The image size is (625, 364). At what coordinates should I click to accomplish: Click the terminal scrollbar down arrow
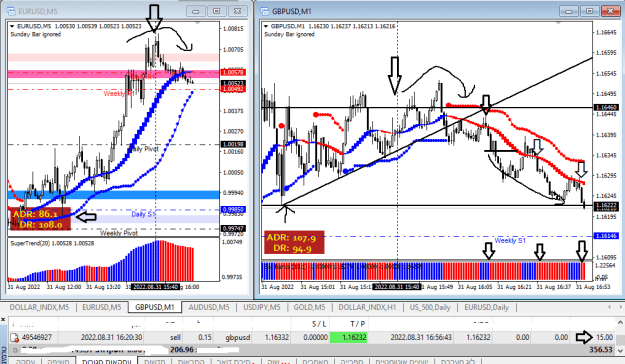click(x=620, y=351)
